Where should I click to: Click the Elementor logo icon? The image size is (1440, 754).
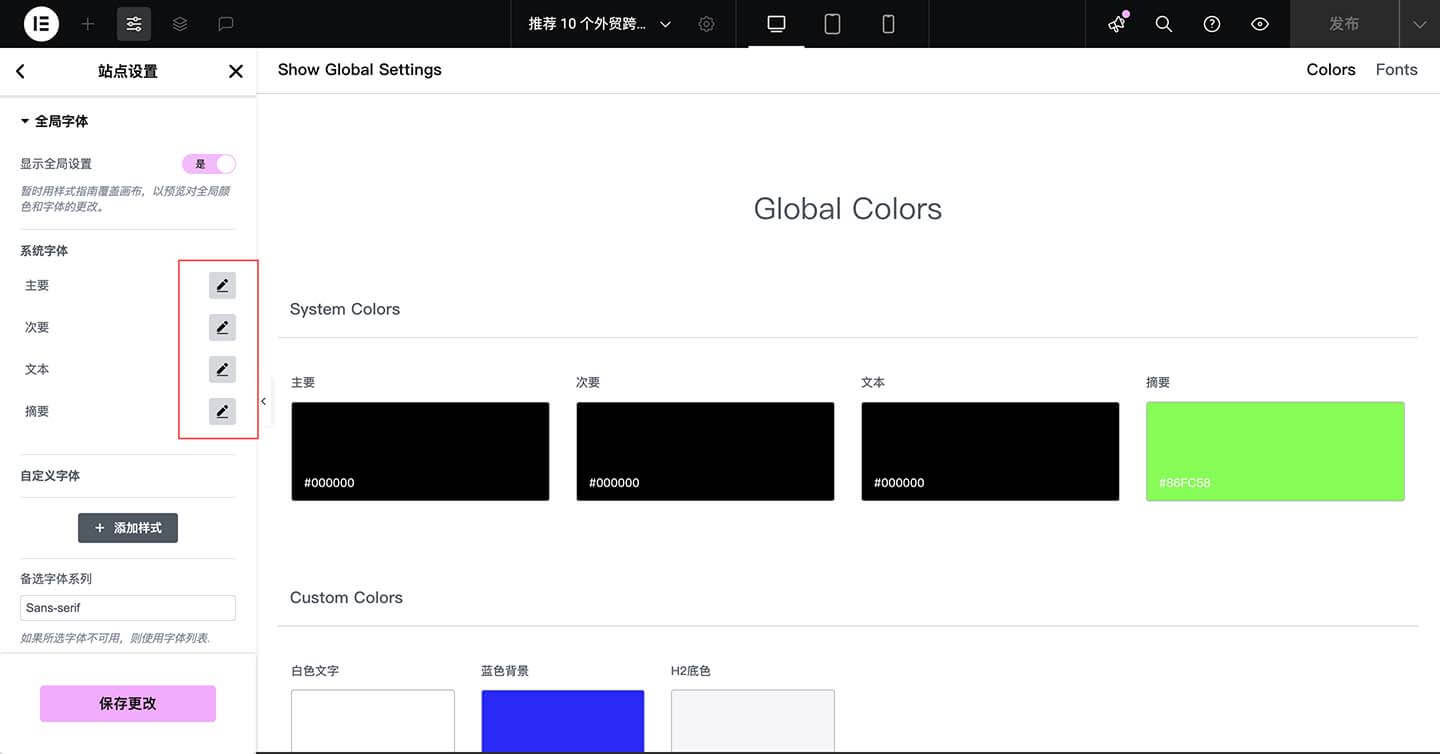(42, 24)
